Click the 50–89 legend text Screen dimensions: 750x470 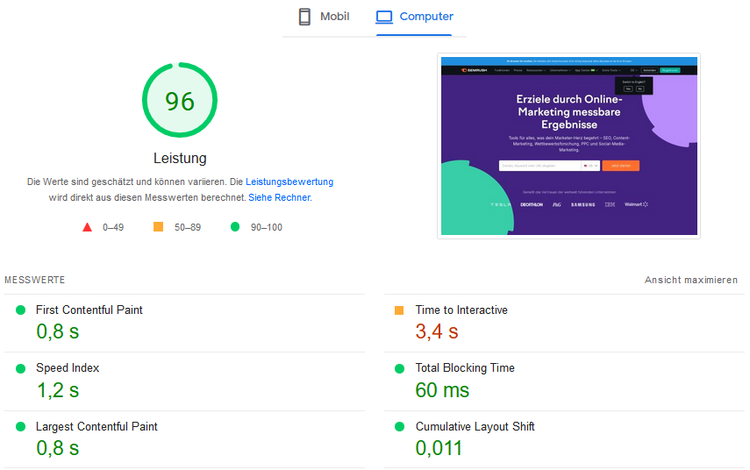click(x=188, y=228)
